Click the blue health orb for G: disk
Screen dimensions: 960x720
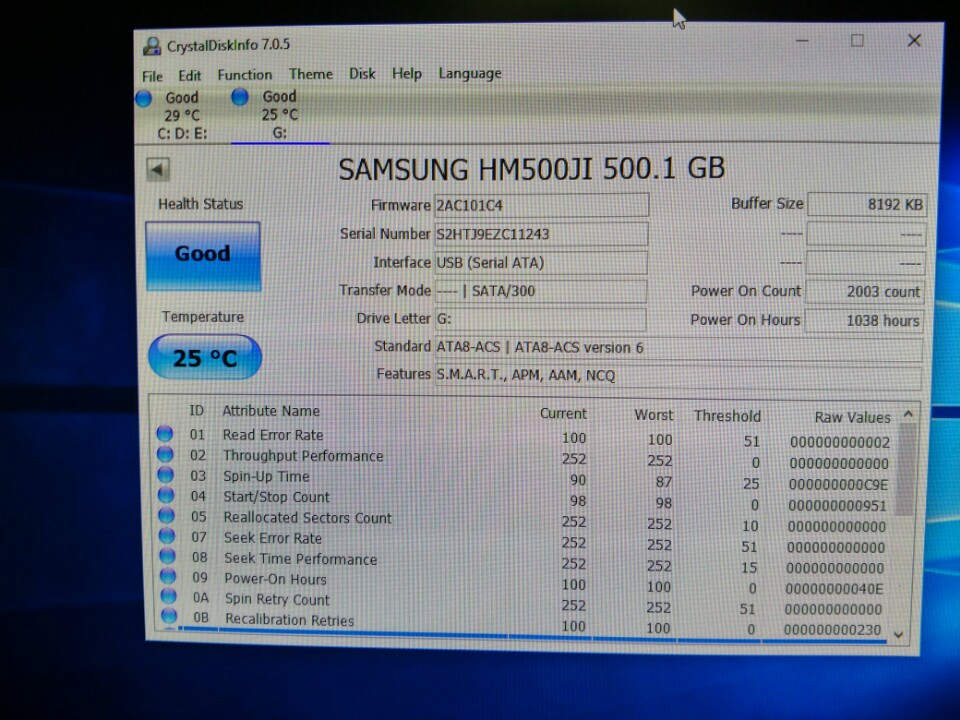pyautogui.click(x=240, y=97)
